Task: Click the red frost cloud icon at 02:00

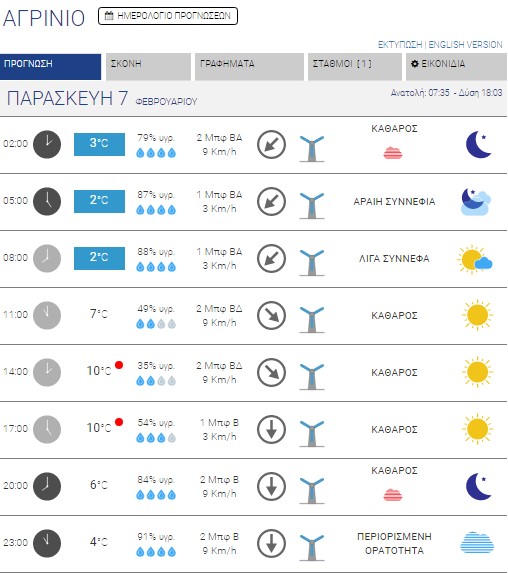Action: pos(393,153)
